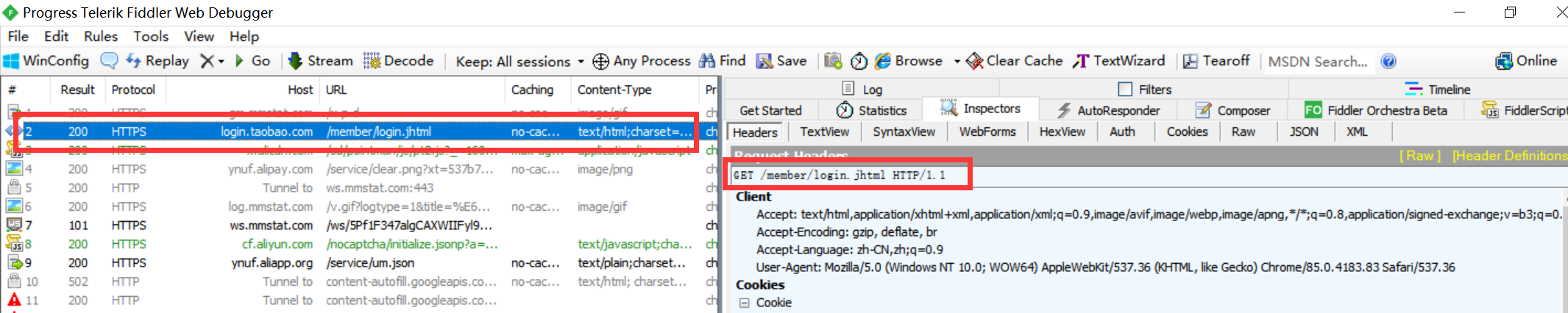Open the File menu
Screen dimensions: 1568x313
18,36
